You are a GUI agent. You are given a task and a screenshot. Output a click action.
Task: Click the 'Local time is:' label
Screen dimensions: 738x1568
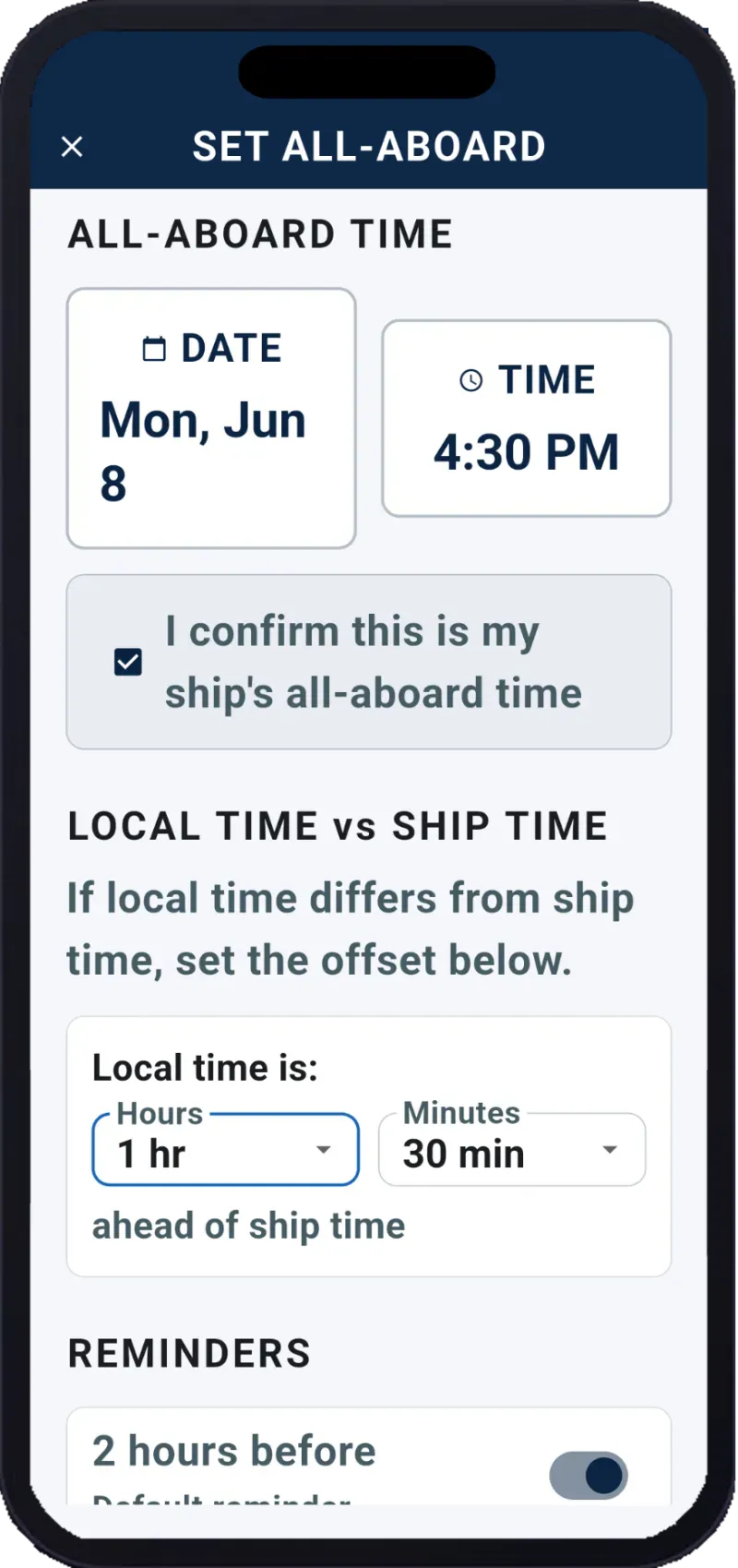(x=205, y=1068)
